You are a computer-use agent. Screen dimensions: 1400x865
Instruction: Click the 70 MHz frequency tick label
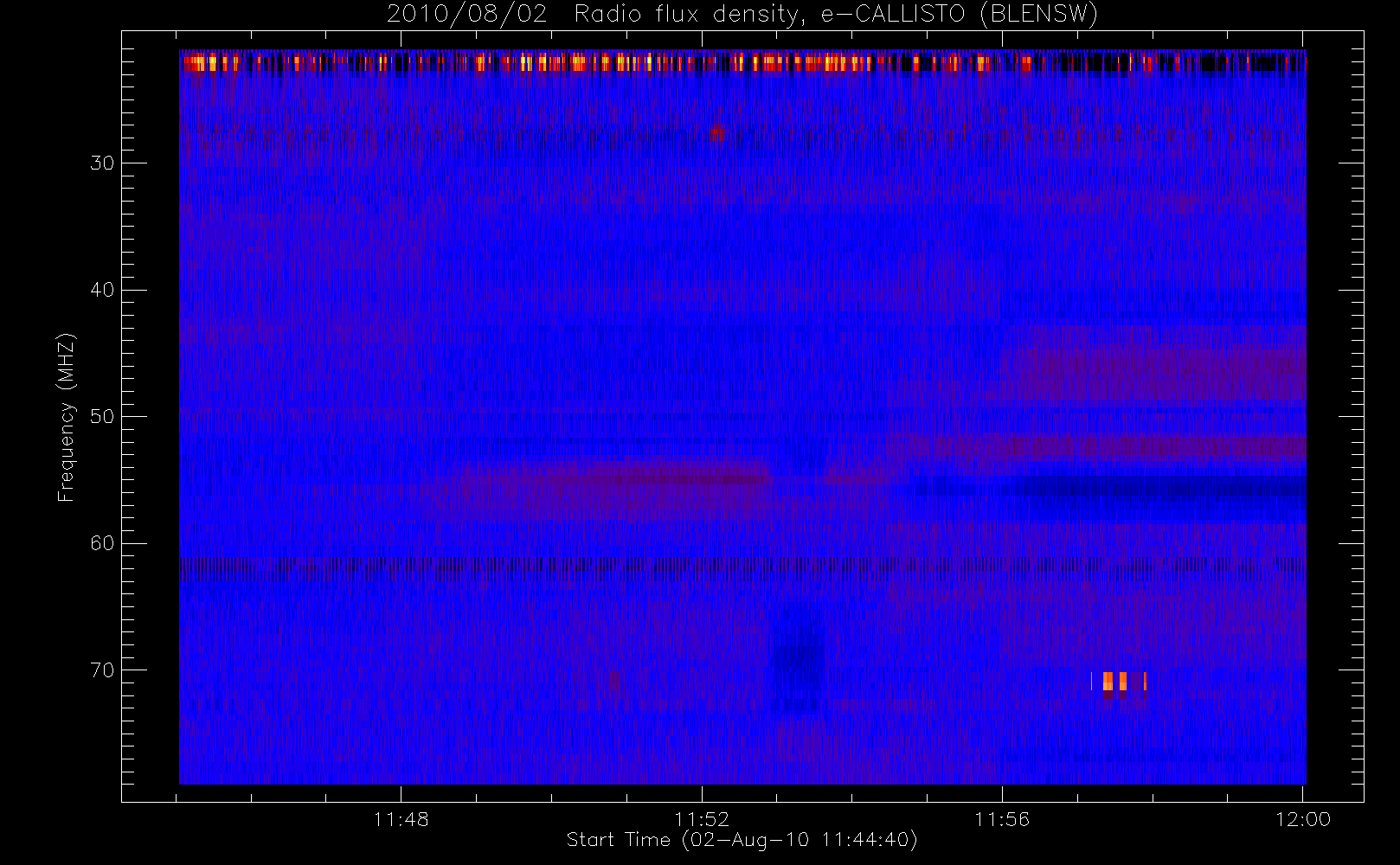(x=102, y=670)
